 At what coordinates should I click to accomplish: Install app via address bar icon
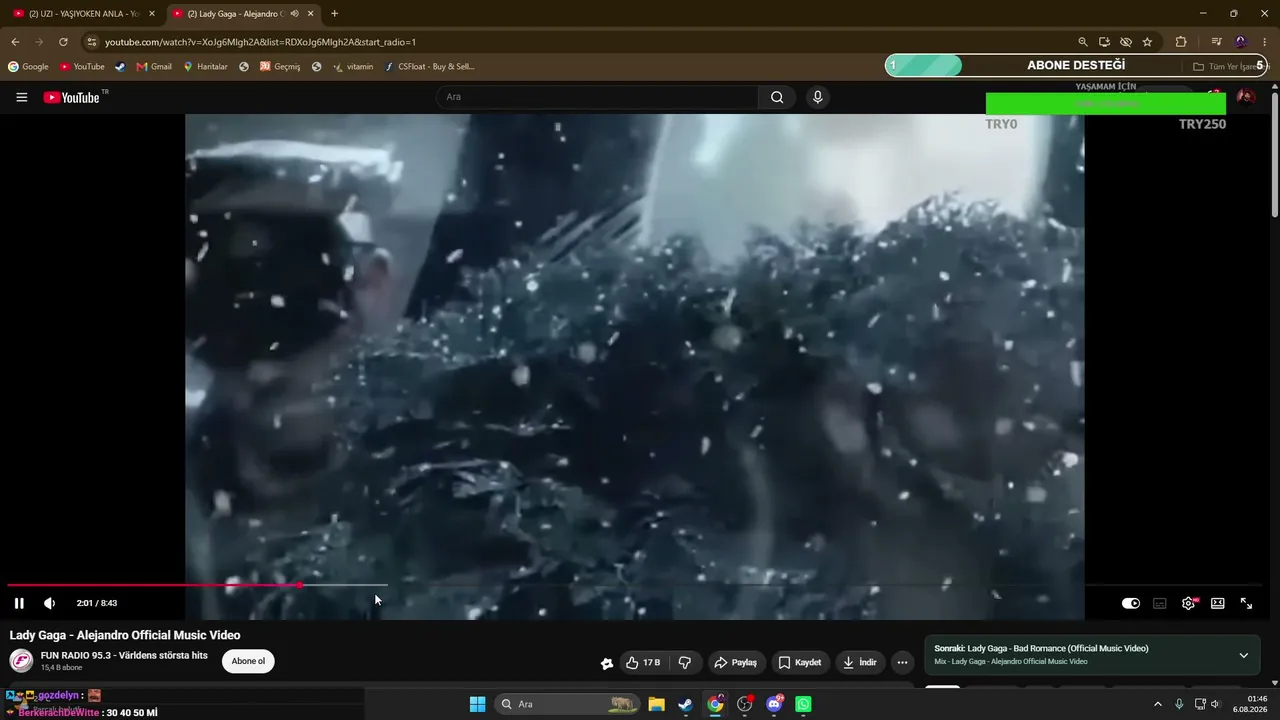tap(1104, 42)
